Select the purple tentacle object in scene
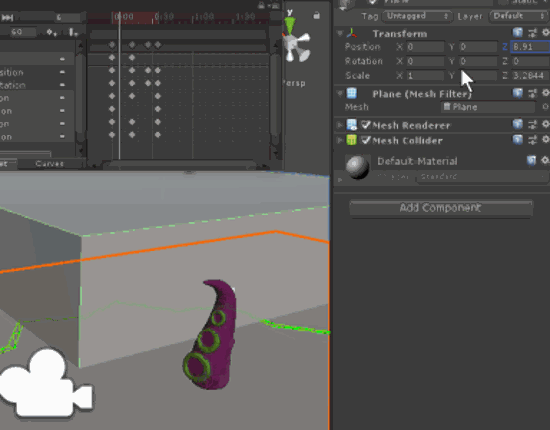 point(210,334)
